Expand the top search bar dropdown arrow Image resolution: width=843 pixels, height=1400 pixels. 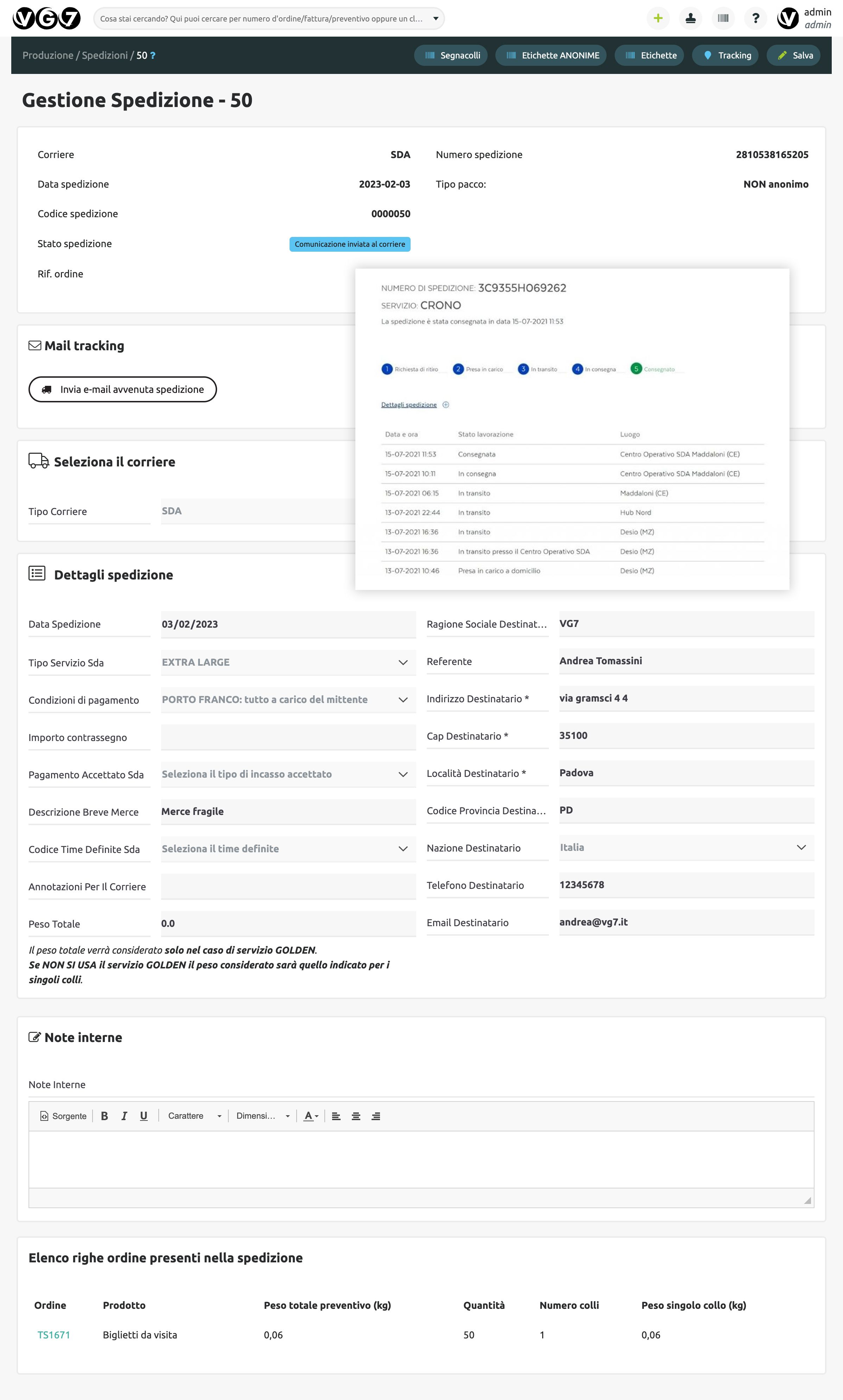436,18
